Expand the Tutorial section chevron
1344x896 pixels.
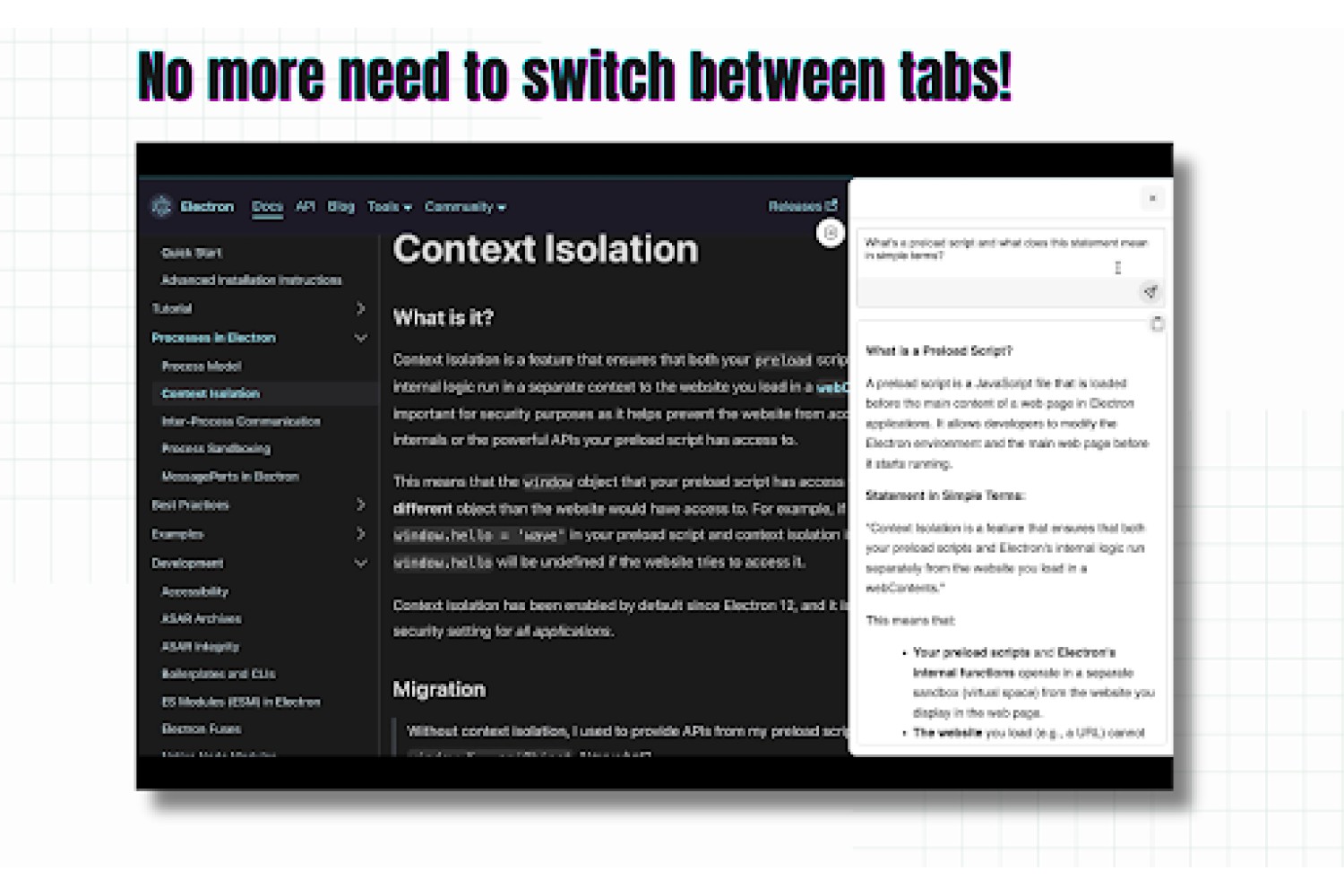[360, 308]
